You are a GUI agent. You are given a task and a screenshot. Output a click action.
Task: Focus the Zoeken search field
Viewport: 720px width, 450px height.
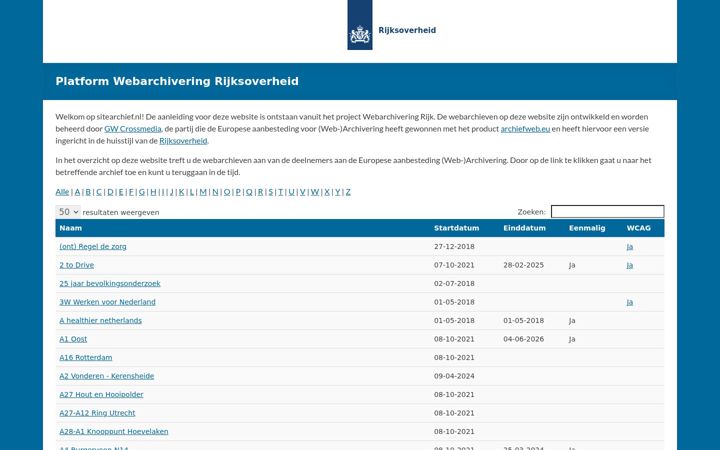click(607, 211)
